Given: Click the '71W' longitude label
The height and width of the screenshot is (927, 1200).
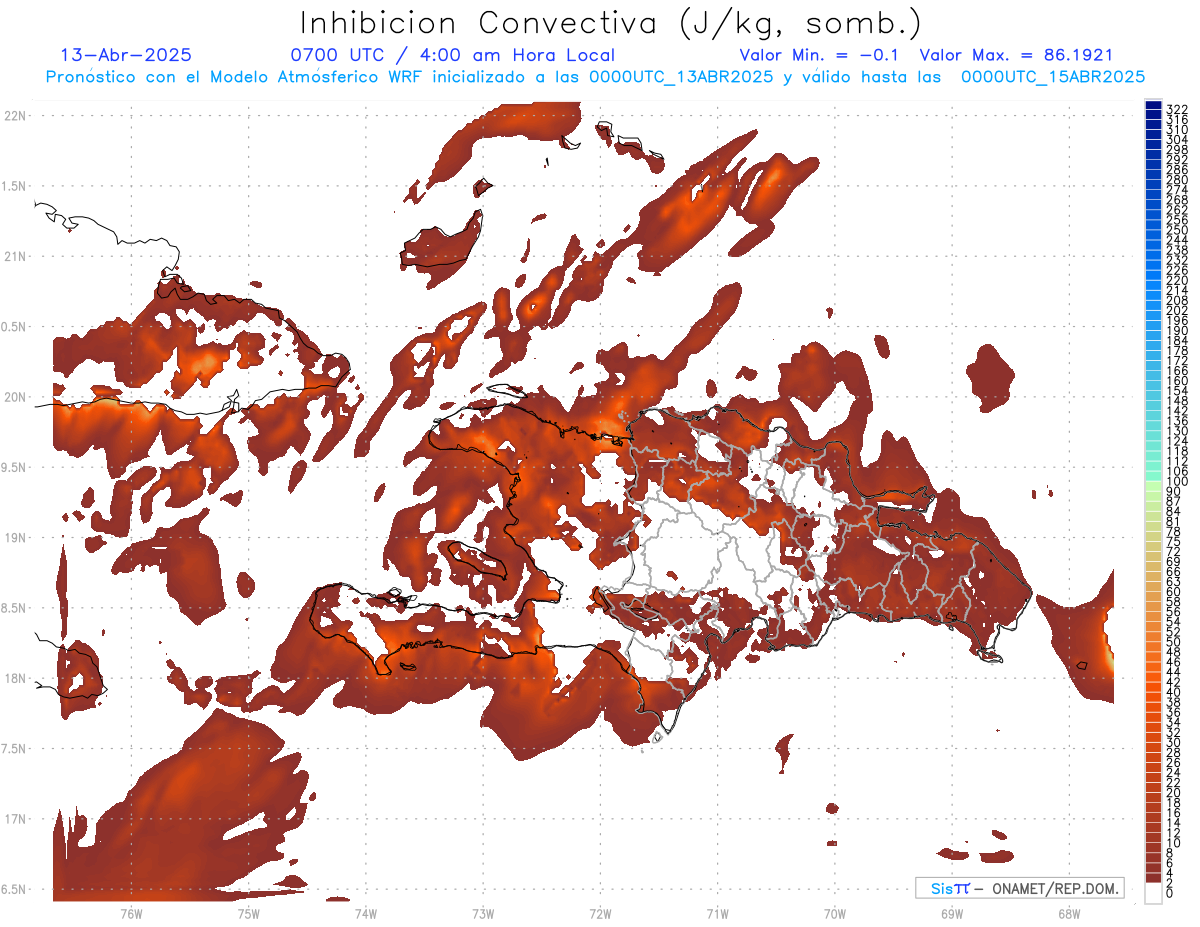Looking at the screenshot, I should (717, 914).
